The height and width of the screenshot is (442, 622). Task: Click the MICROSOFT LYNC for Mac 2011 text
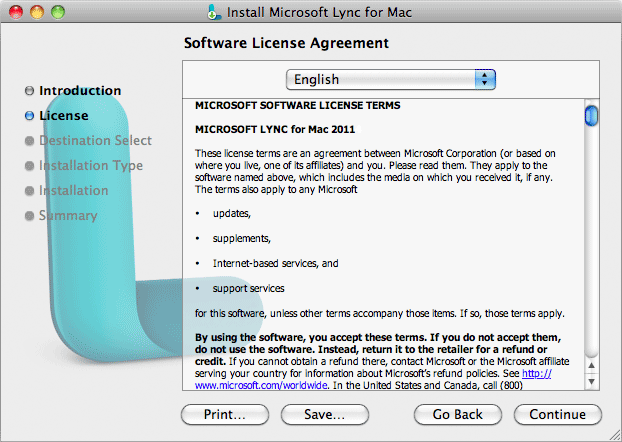coord(275,129)
